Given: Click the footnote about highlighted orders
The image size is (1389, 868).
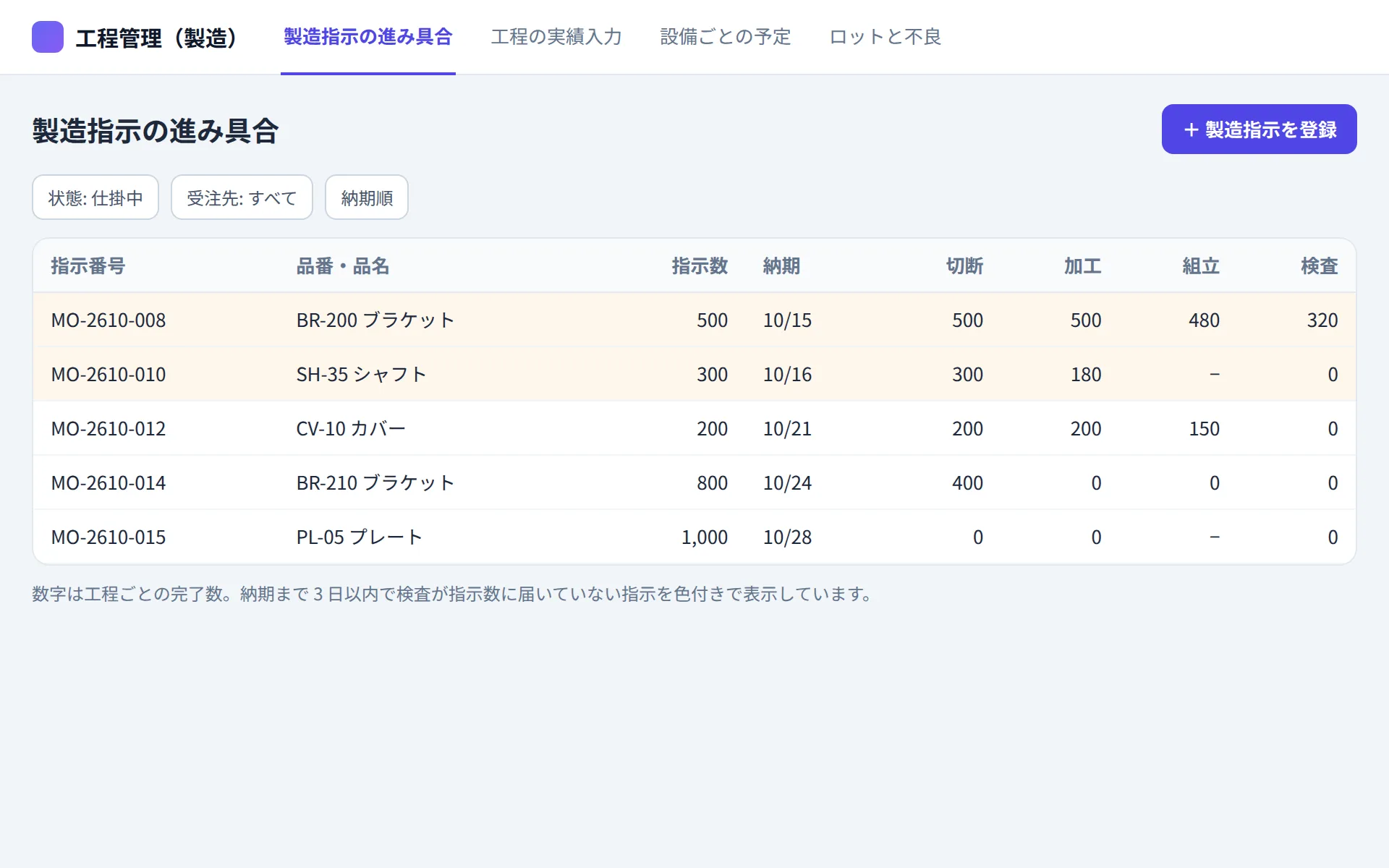Looking at the screenshot, I should [454, 594].
